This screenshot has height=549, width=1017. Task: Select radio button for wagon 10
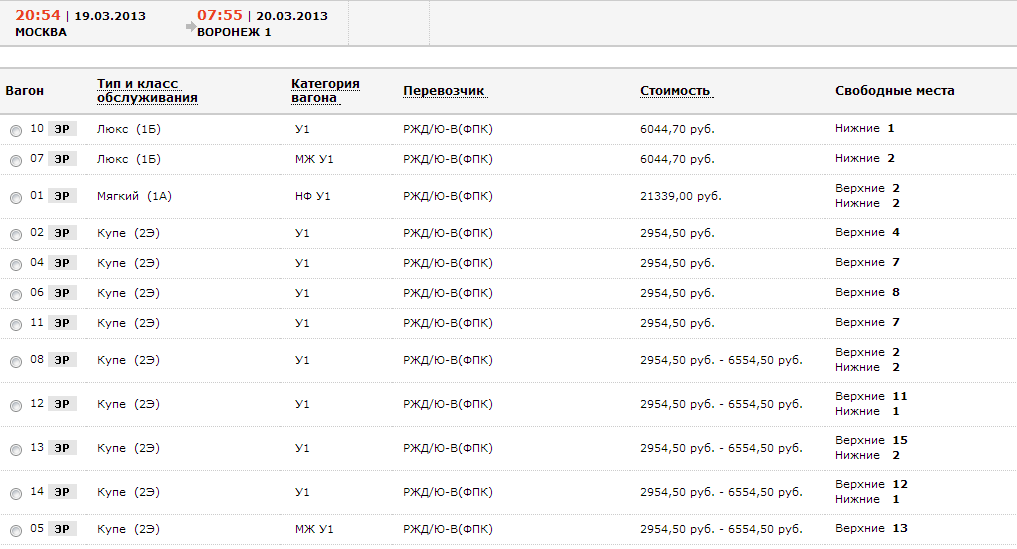(x=15, y=131)
